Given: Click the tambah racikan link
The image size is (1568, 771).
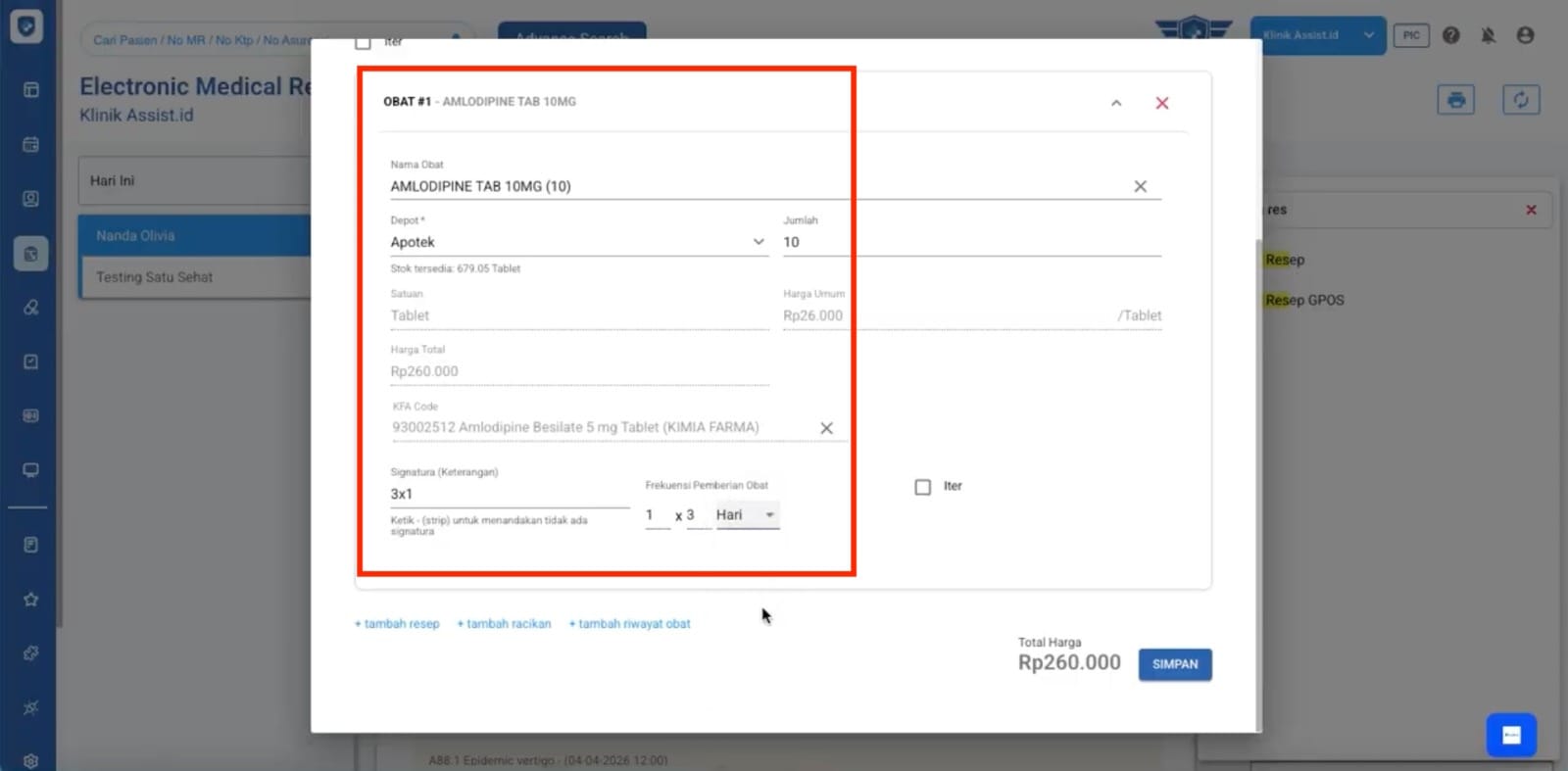Looking at the screenshot, I should [x=504, y=624].
